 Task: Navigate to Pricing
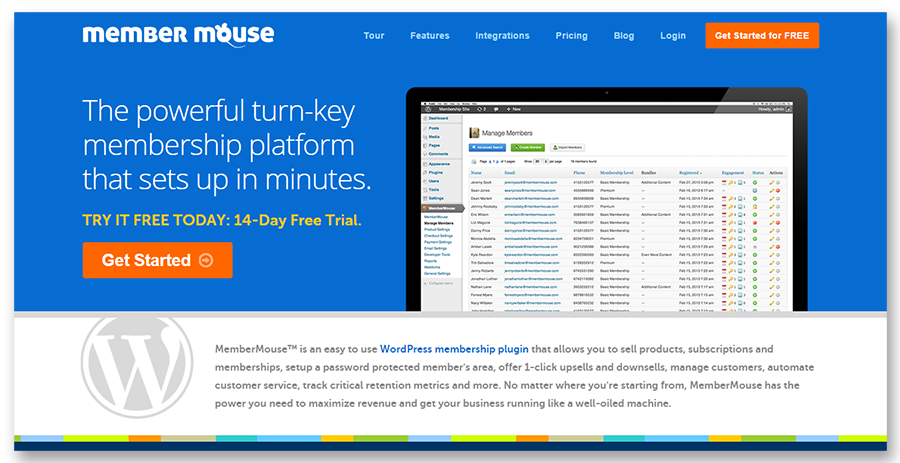(x=571, y=36)
